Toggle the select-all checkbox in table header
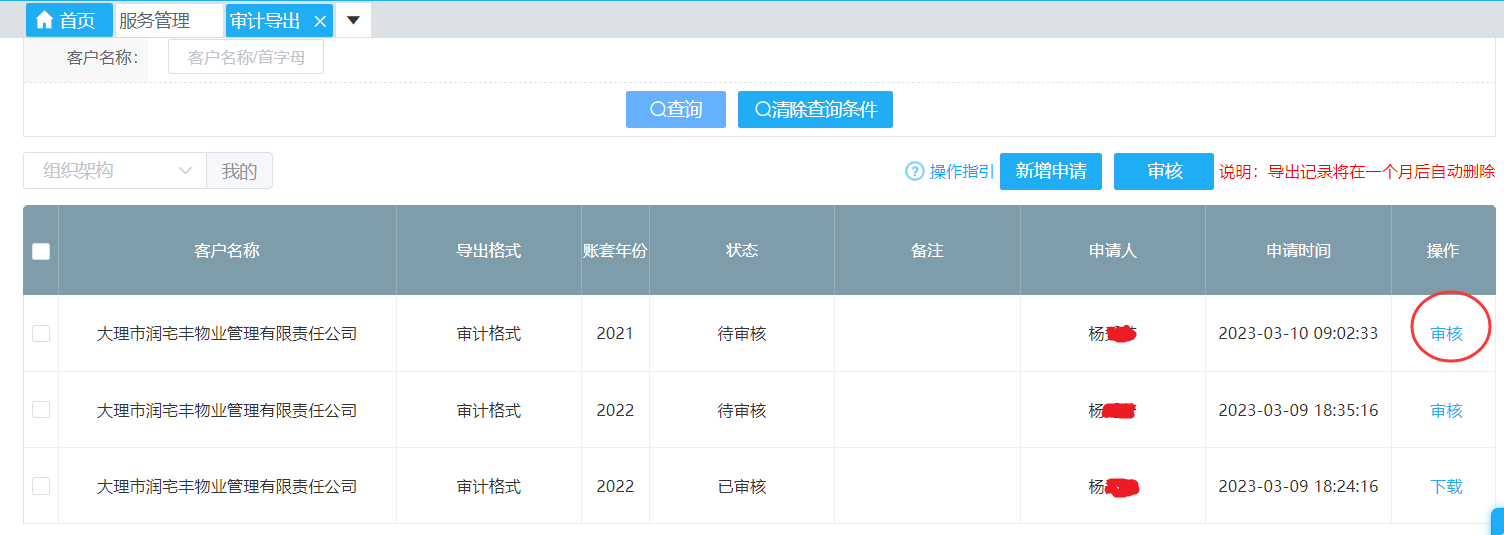Image resolution: width=1504 pixels, height=535 pixels. 41,251
